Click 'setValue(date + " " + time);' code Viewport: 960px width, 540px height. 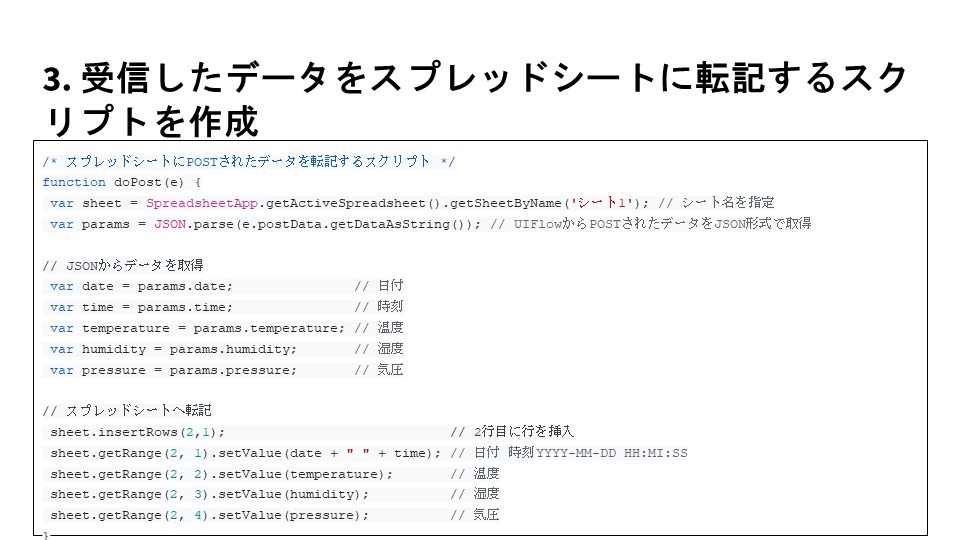[329, 453]
